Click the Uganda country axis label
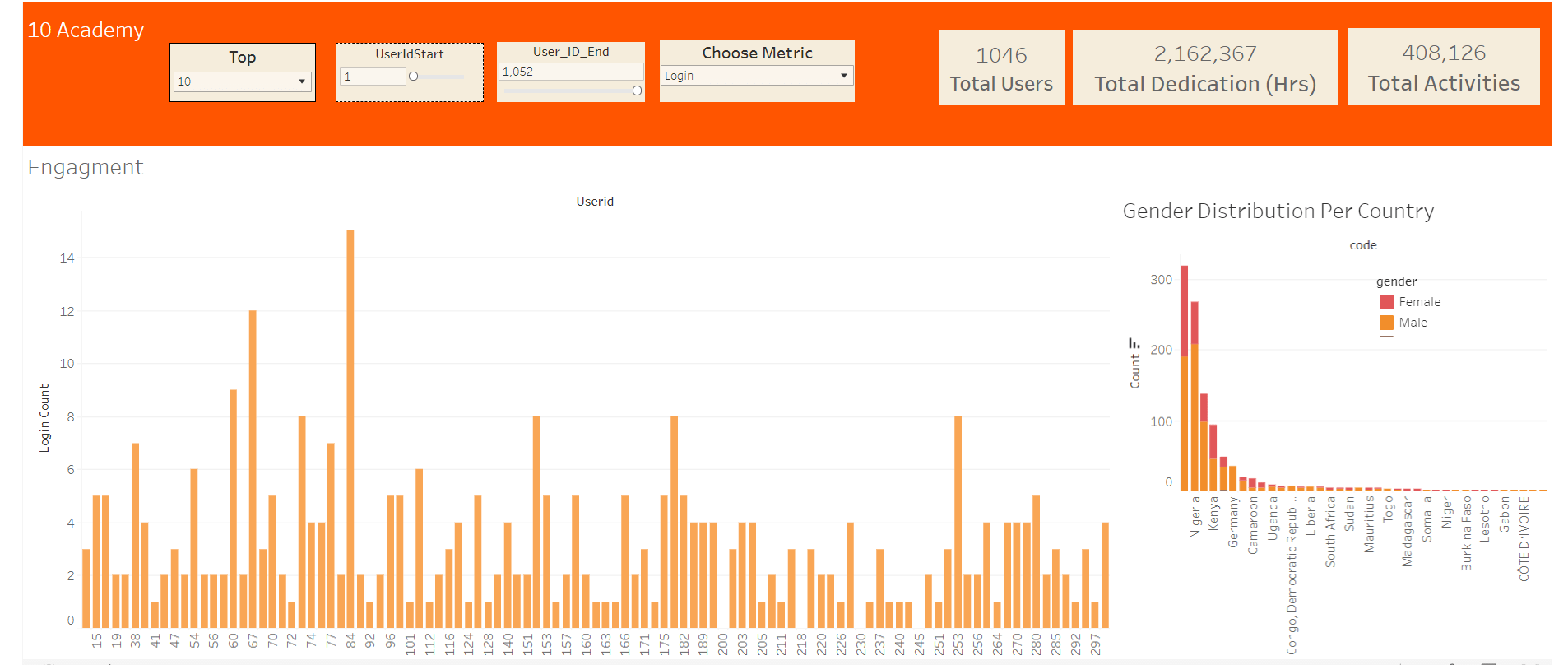The width and height of the screenshot is (1568, 665). pos(1273,518)
